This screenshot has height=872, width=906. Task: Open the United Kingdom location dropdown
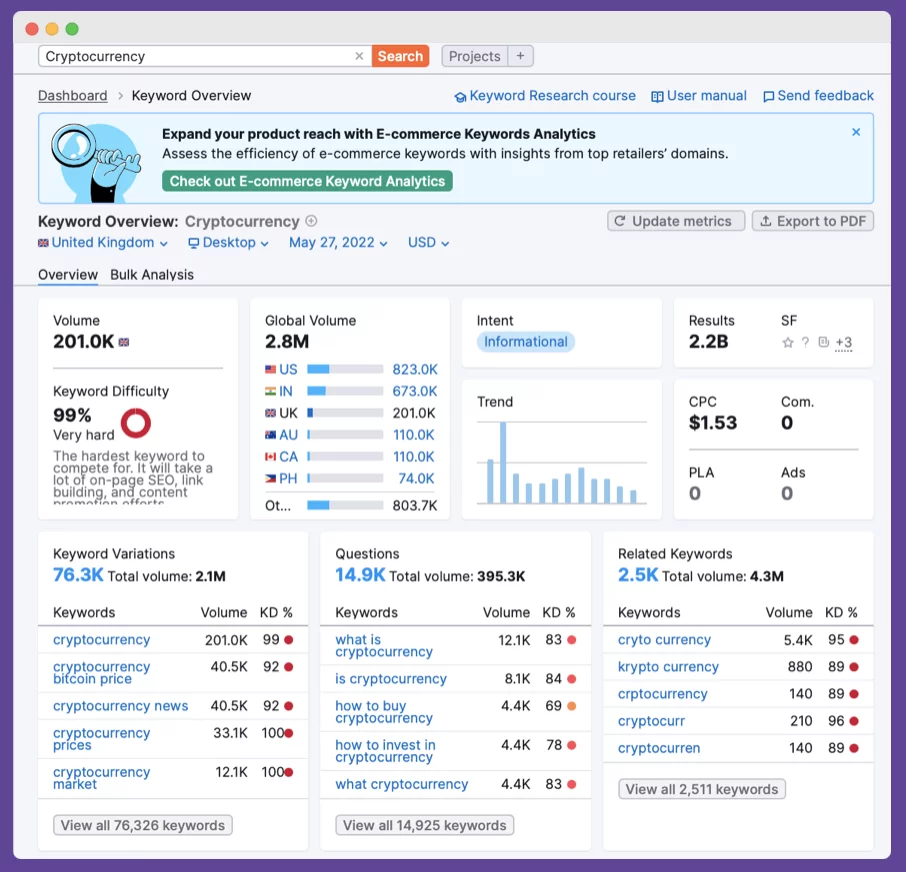pyautogui.click(x=103, y=242)
